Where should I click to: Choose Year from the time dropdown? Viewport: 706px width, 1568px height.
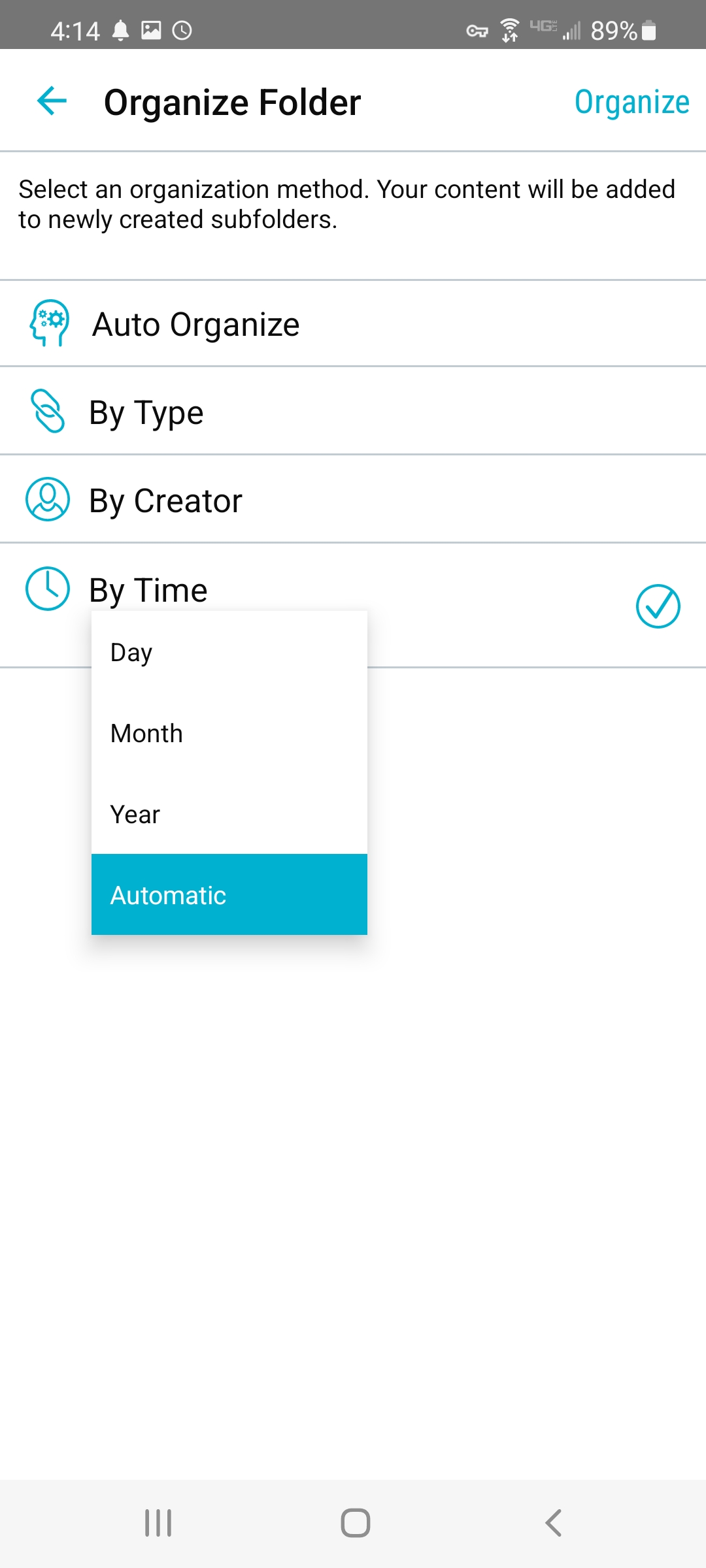pyautogui.click(x=229, y=814)
